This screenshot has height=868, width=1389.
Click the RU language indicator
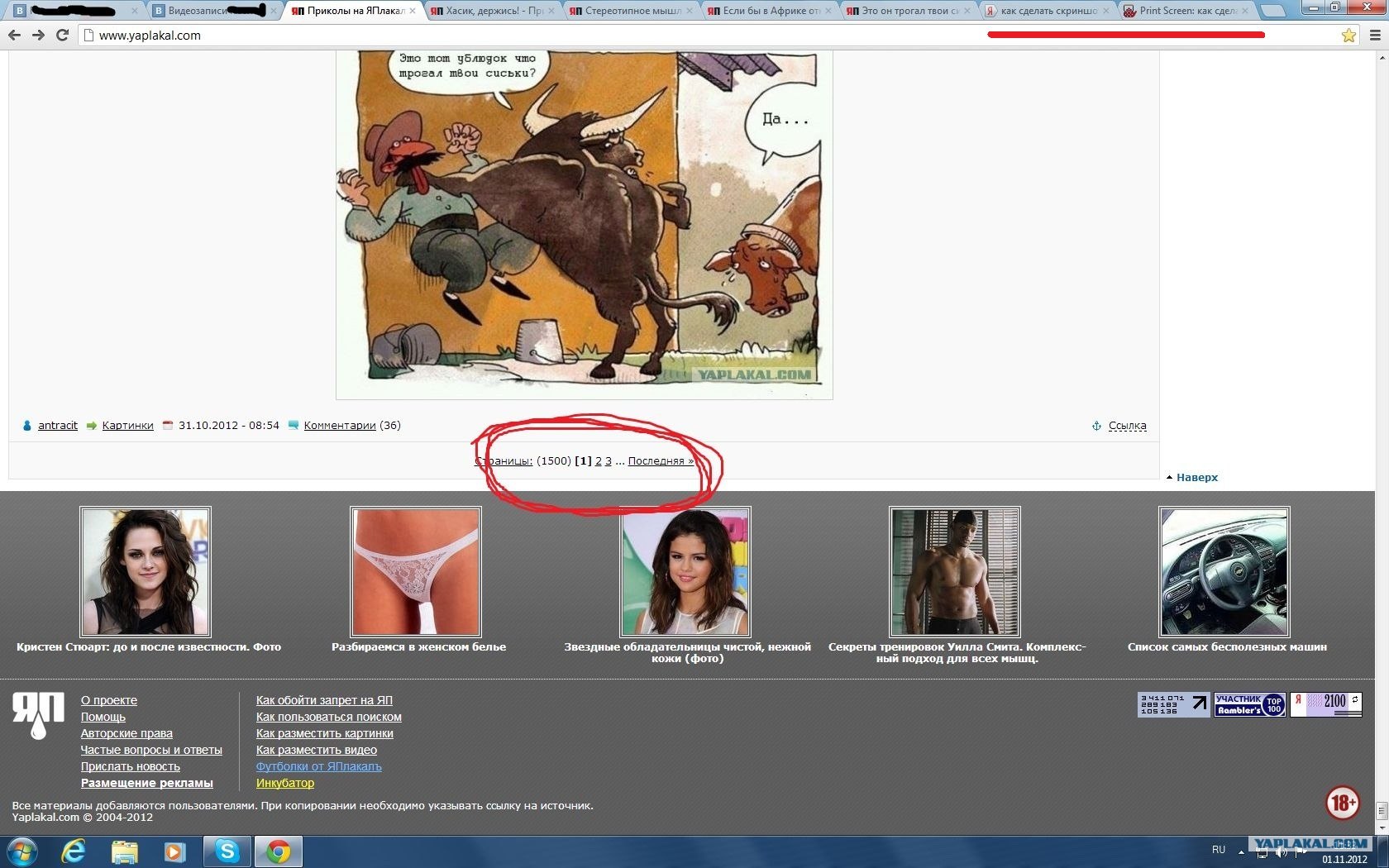tap(1219, 850)
